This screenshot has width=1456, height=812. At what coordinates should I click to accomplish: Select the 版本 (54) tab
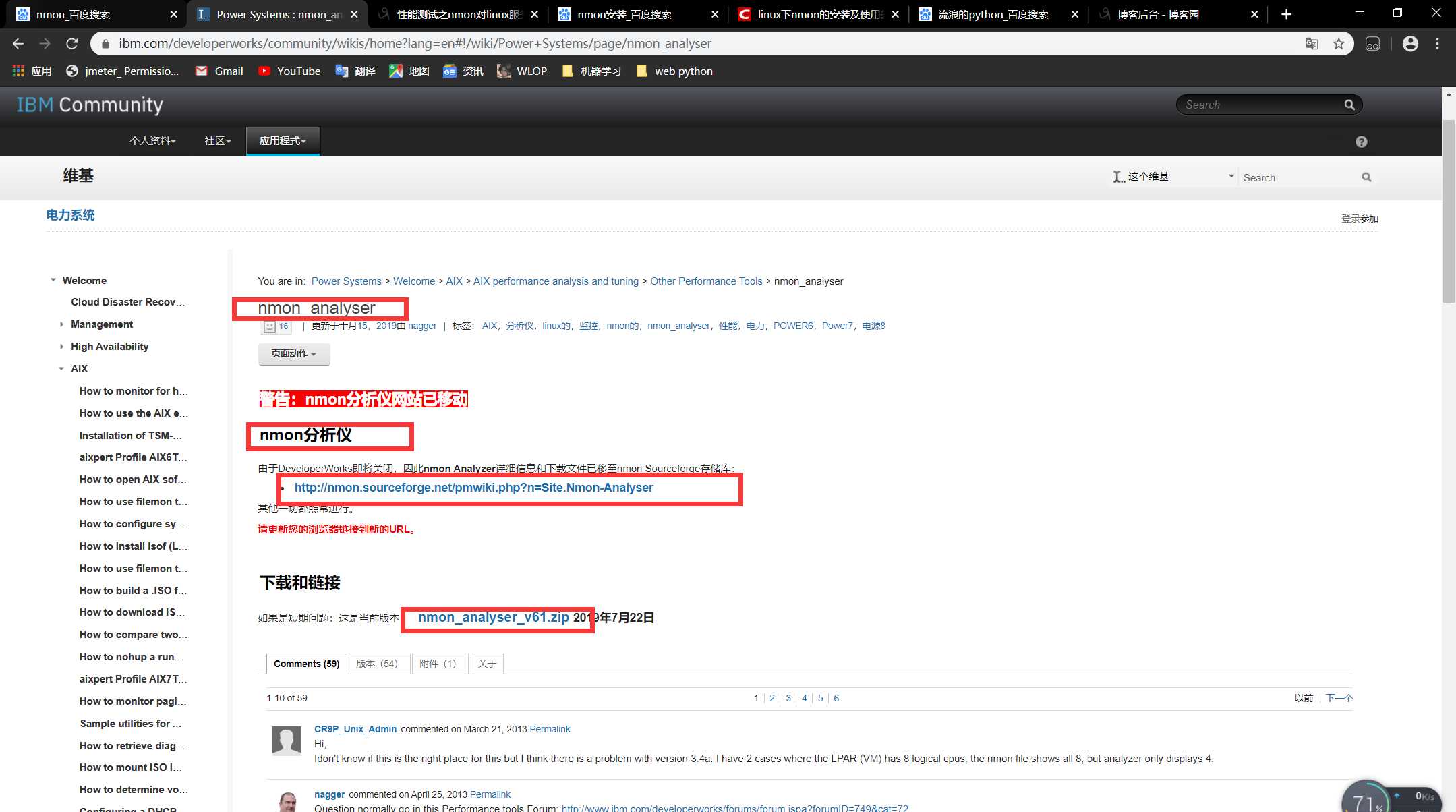[378, 664]
